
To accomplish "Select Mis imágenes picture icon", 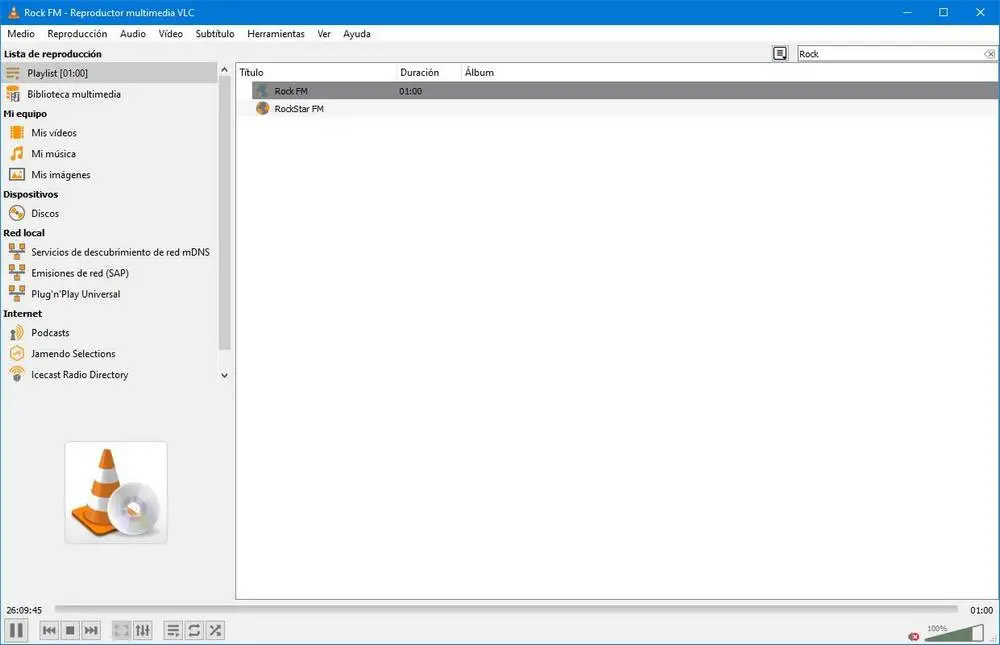I will pyautogui.click(x=17, y=175).
